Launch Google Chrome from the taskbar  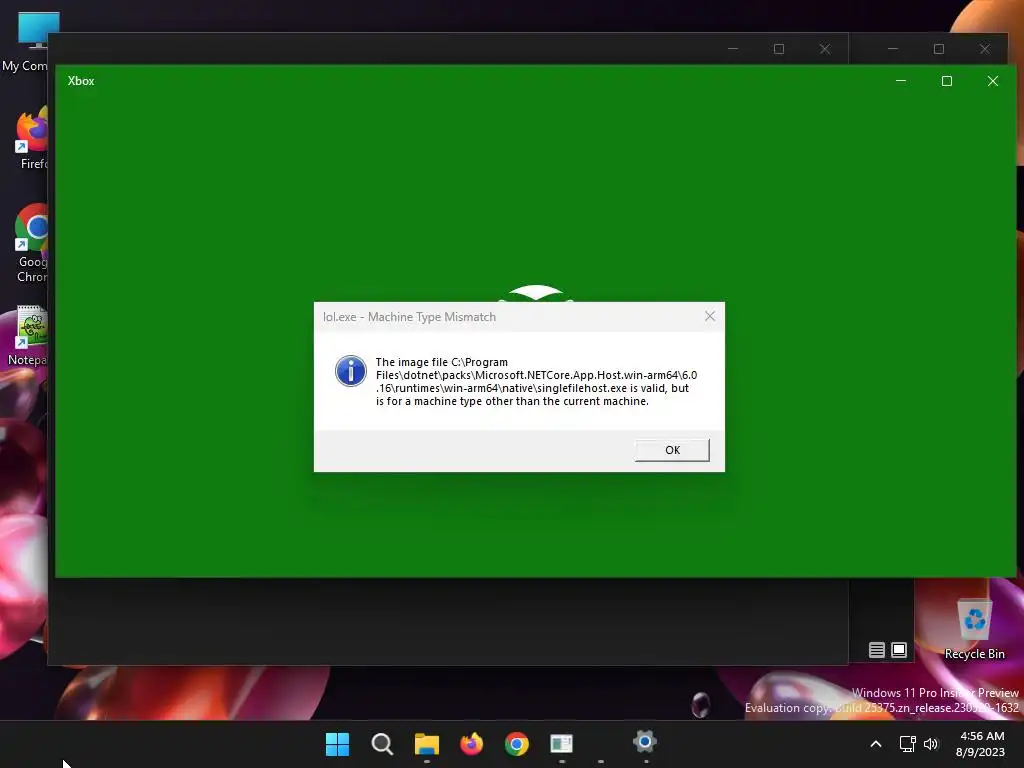[x=517, y=744]
